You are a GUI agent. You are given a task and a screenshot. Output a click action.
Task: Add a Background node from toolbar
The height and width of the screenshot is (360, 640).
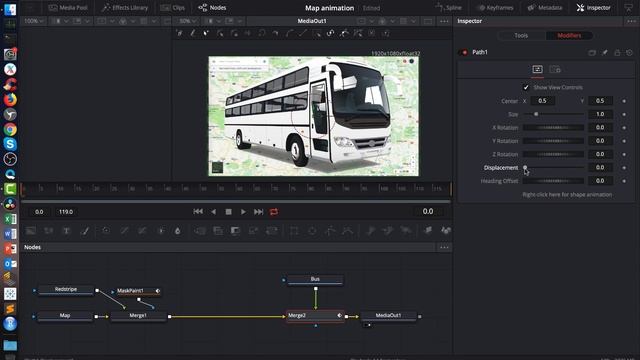31,231
